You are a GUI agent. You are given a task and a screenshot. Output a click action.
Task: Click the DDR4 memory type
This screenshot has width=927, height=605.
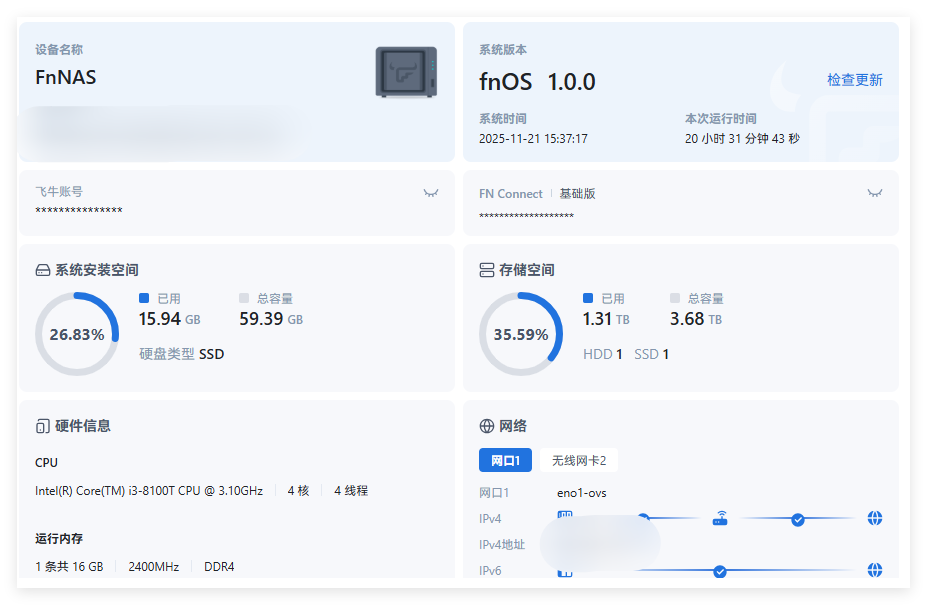[219, 567]
